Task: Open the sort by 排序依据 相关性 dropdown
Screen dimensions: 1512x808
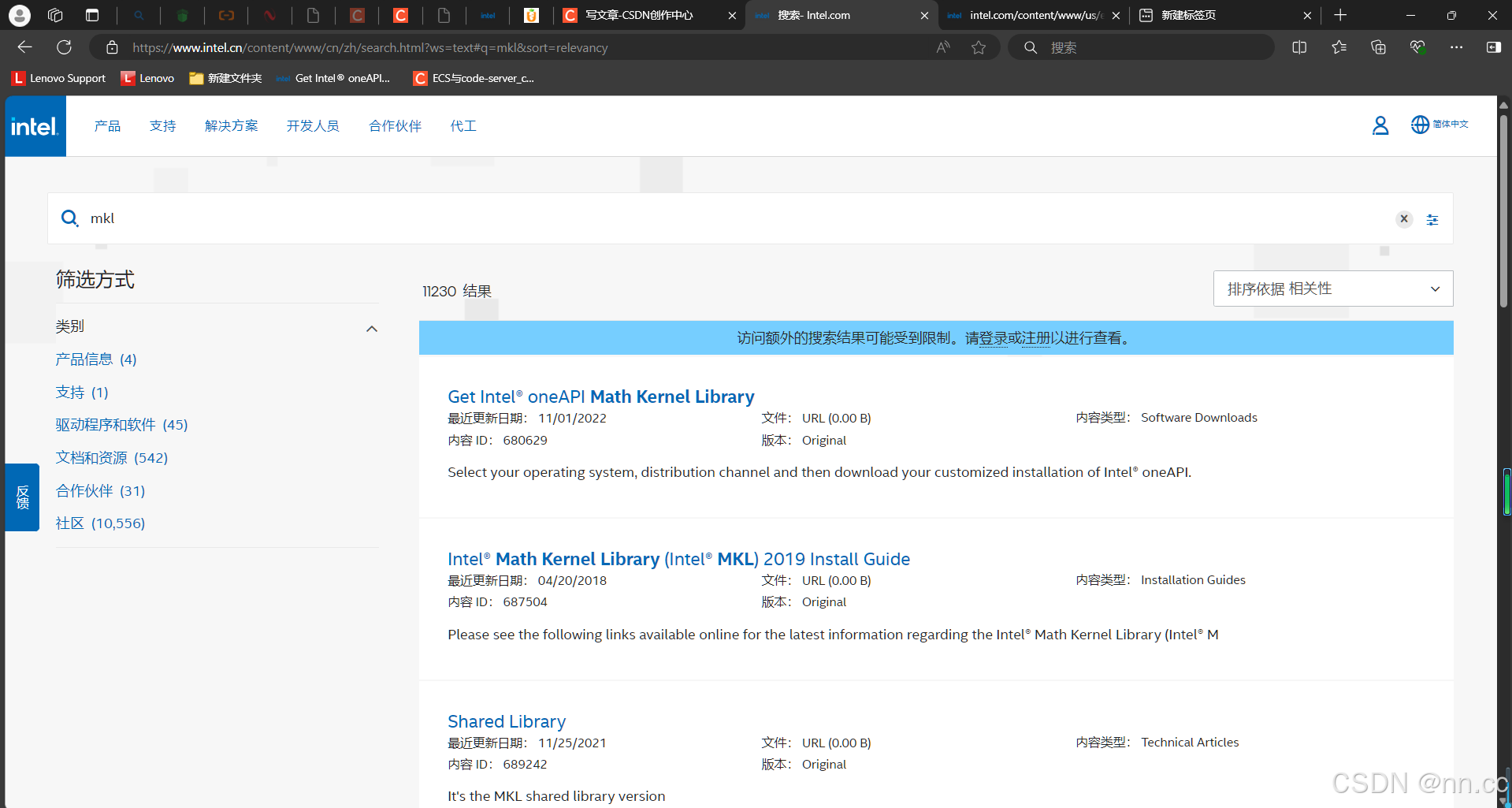Action: (1333, 289)
